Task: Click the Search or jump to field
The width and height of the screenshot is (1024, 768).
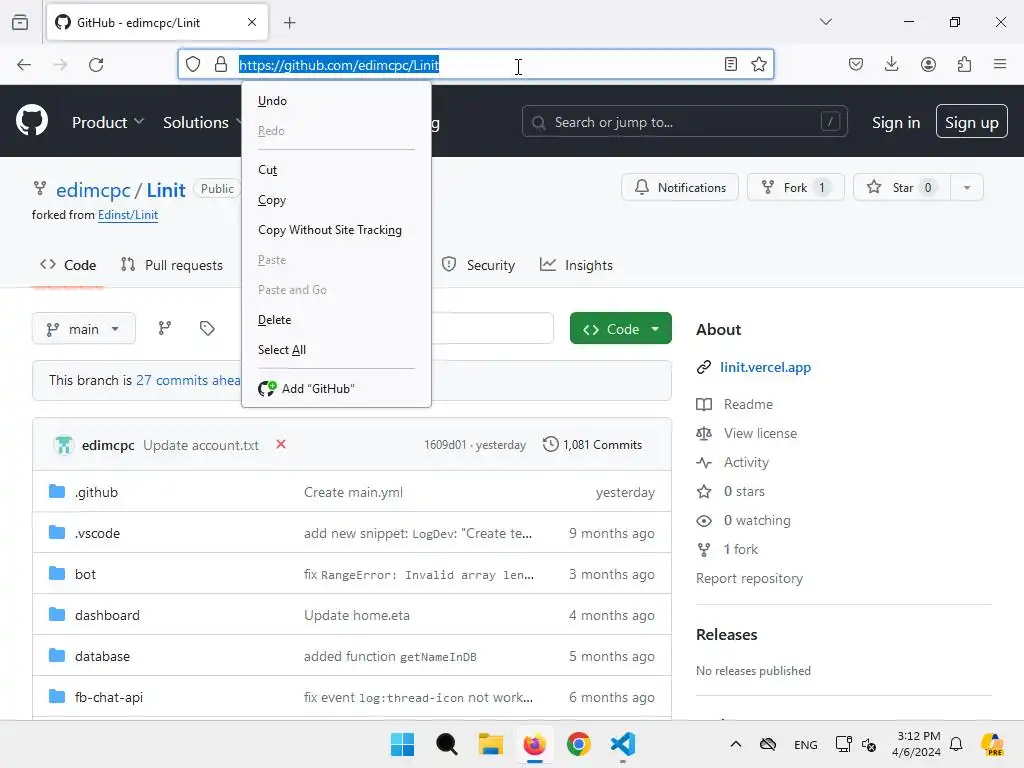Action: coord(684,122)
